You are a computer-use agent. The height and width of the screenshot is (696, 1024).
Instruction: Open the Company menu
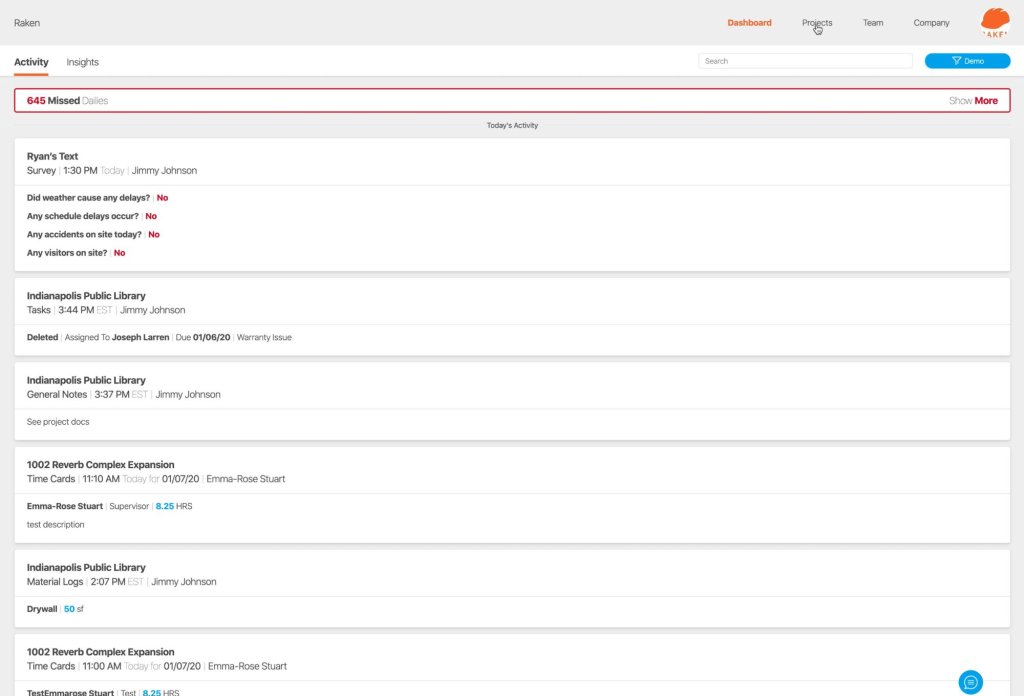coord(931,23)
